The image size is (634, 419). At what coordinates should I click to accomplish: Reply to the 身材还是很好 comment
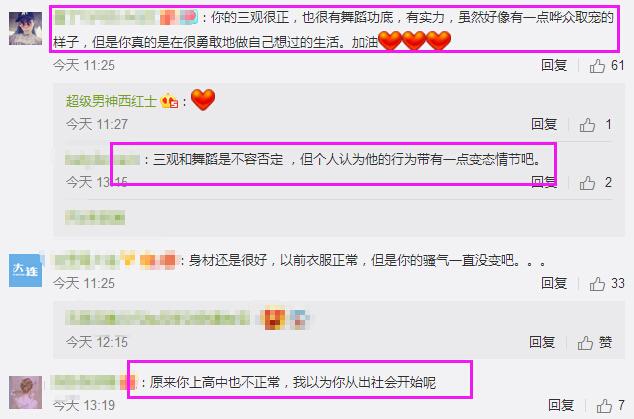click(554, 283)
